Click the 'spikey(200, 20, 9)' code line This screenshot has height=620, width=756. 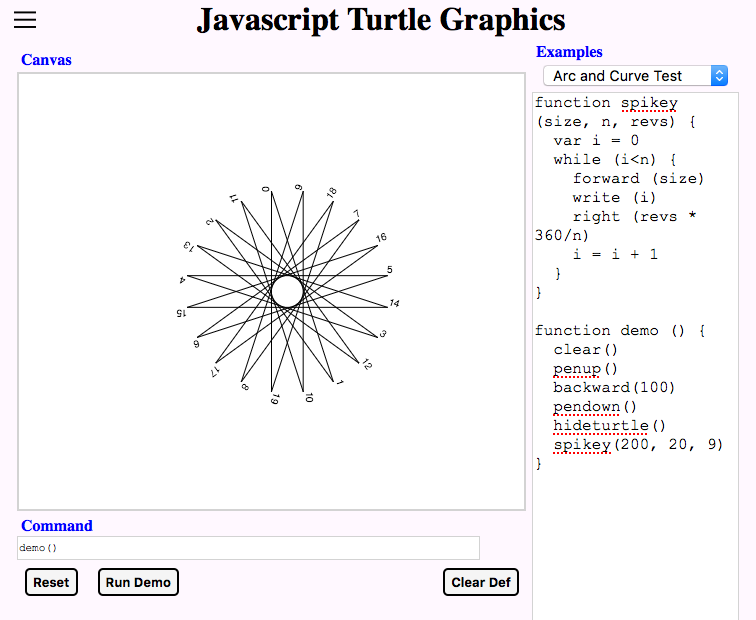pyautogui.click(x=638, y=445)
